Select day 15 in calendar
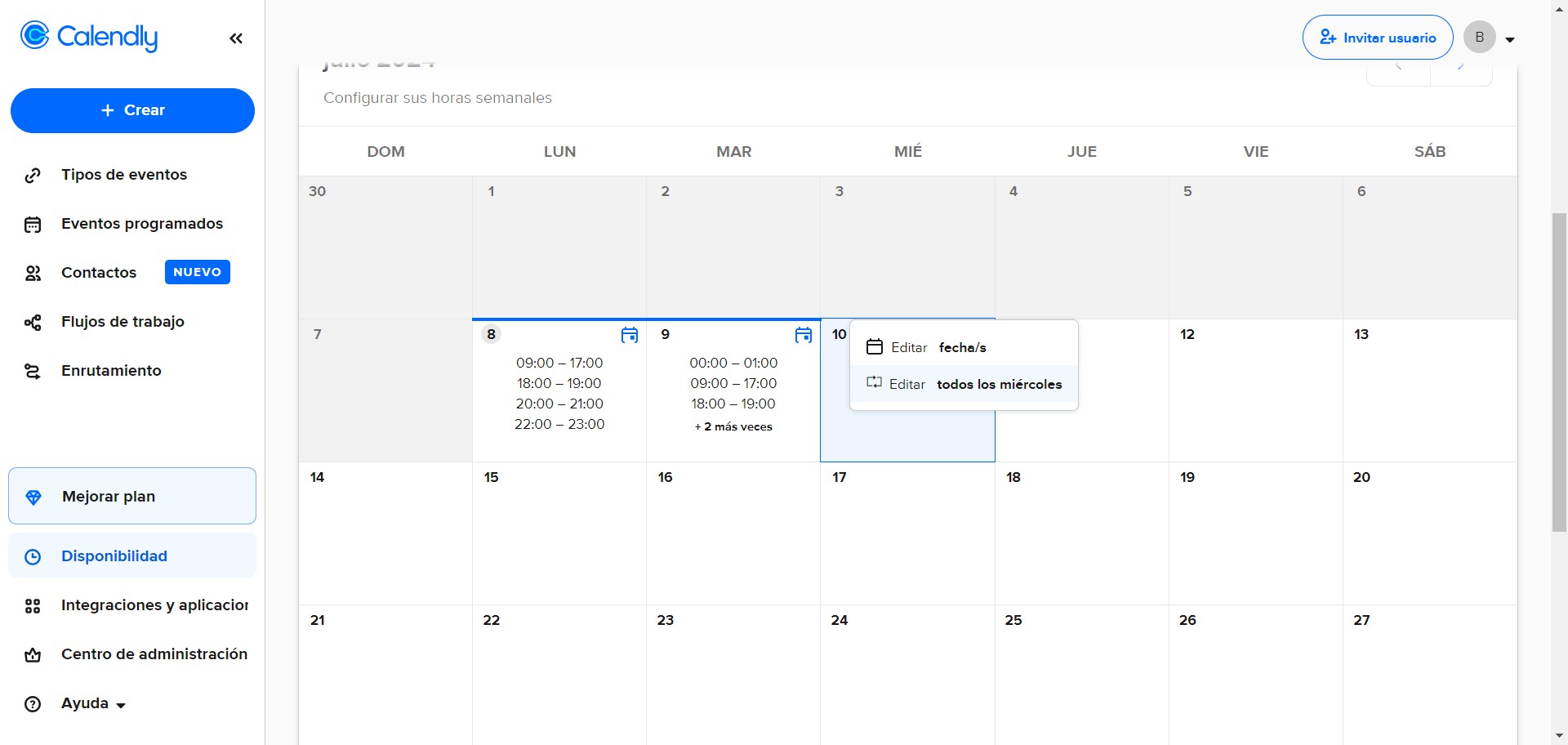 click(x=559, y=533)
